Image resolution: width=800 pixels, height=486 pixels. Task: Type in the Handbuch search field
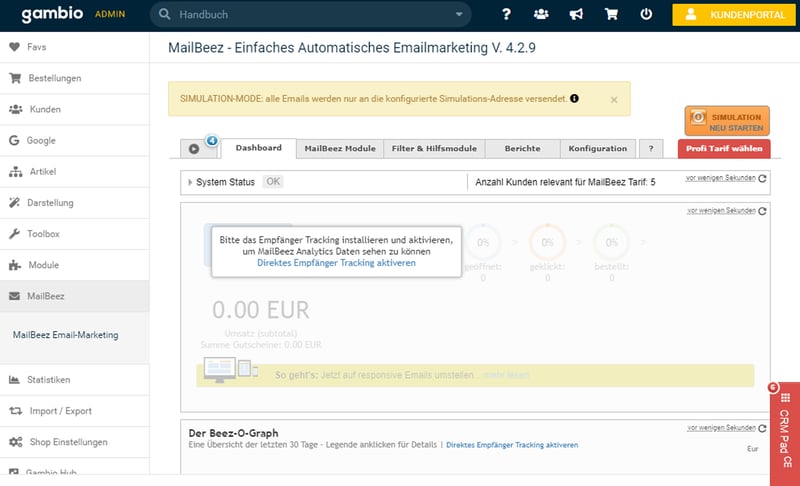point(310,15)
